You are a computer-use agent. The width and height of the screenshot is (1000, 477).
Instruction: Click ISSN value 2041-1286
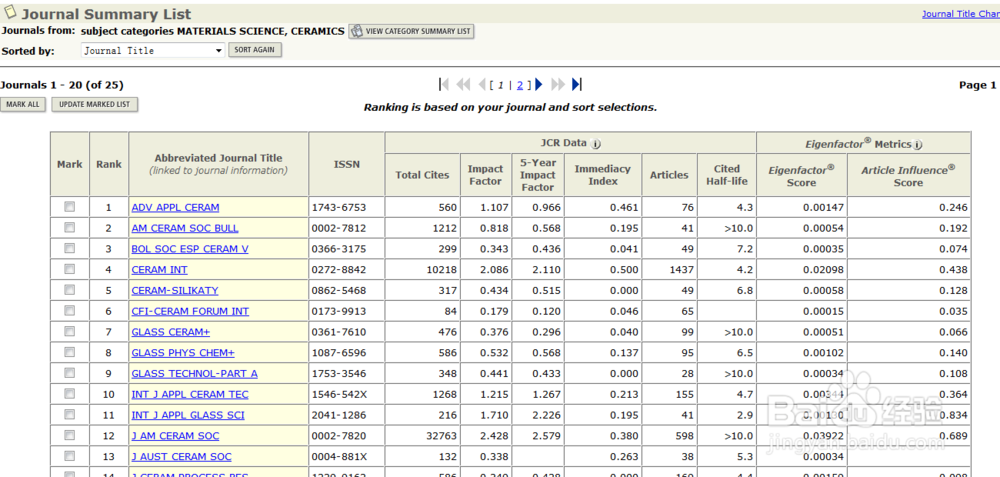click(x=339, y=415)
